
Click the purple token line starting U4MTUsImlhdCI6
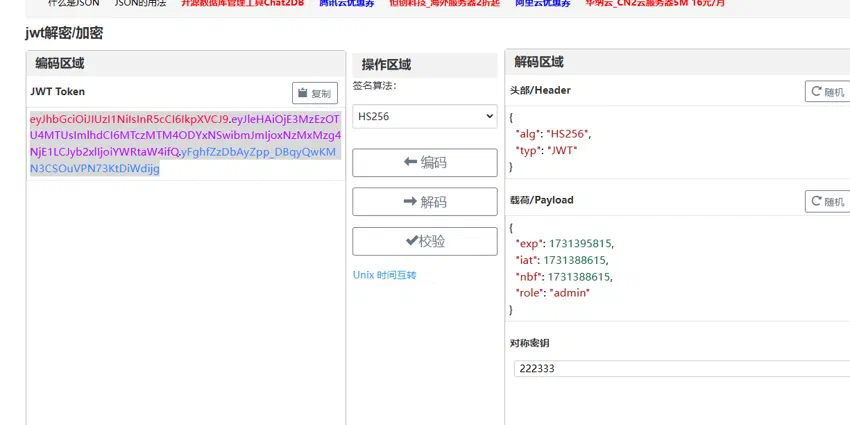[x=185, y=136]
